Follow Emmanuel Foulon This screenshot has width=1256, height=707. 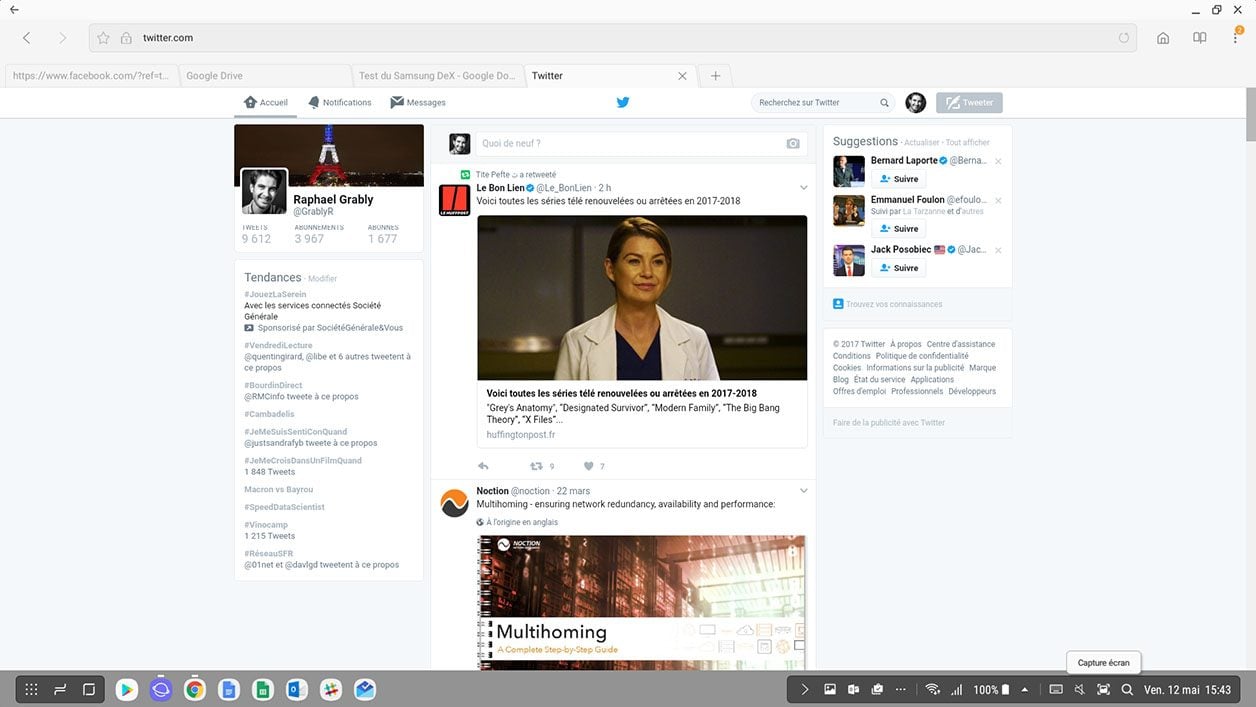[x=898, y=229]
